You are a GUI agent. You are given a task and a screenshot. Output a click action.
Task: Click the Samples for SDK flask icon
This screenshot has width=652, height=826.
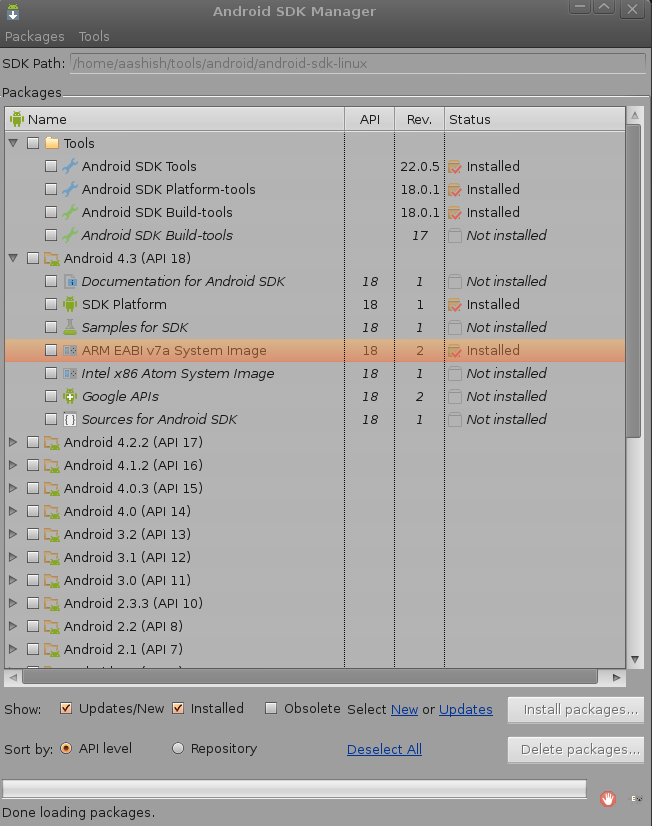[x=70, y=327]
